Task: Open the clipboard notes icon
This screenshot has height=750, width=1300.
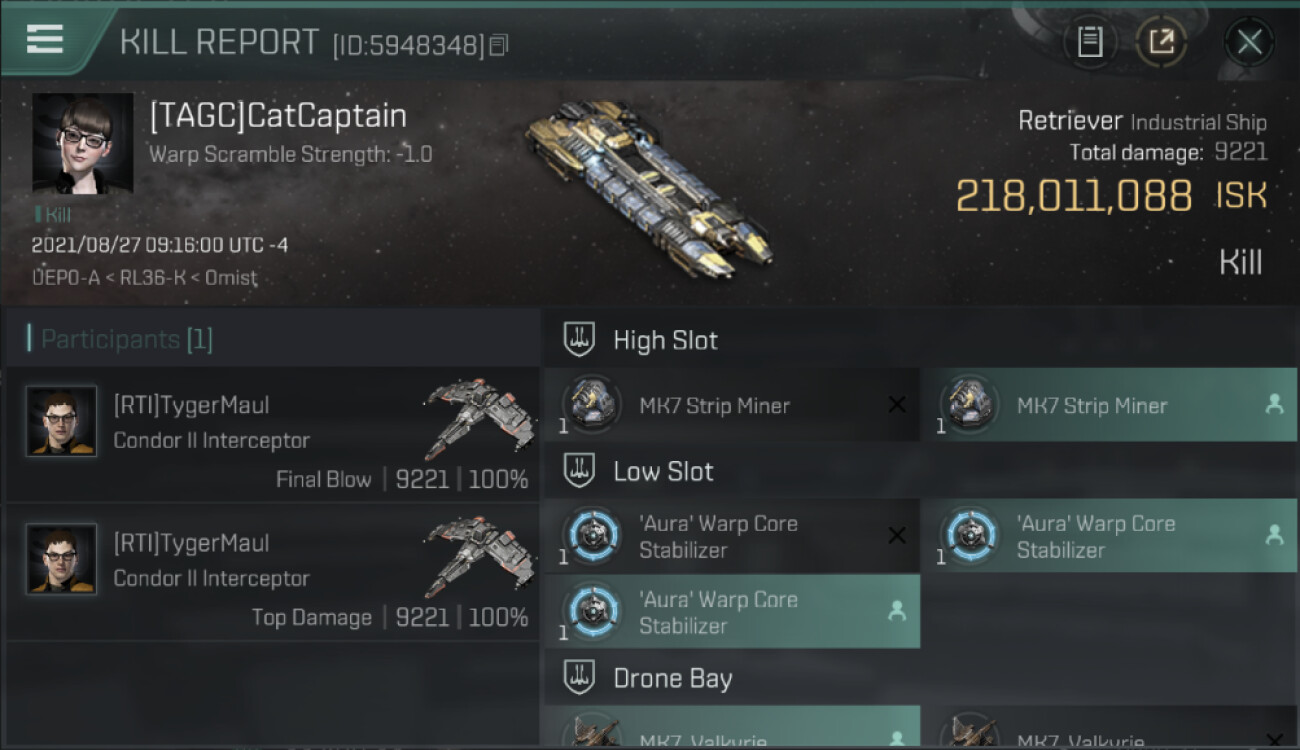Action: click(1090, 42)
